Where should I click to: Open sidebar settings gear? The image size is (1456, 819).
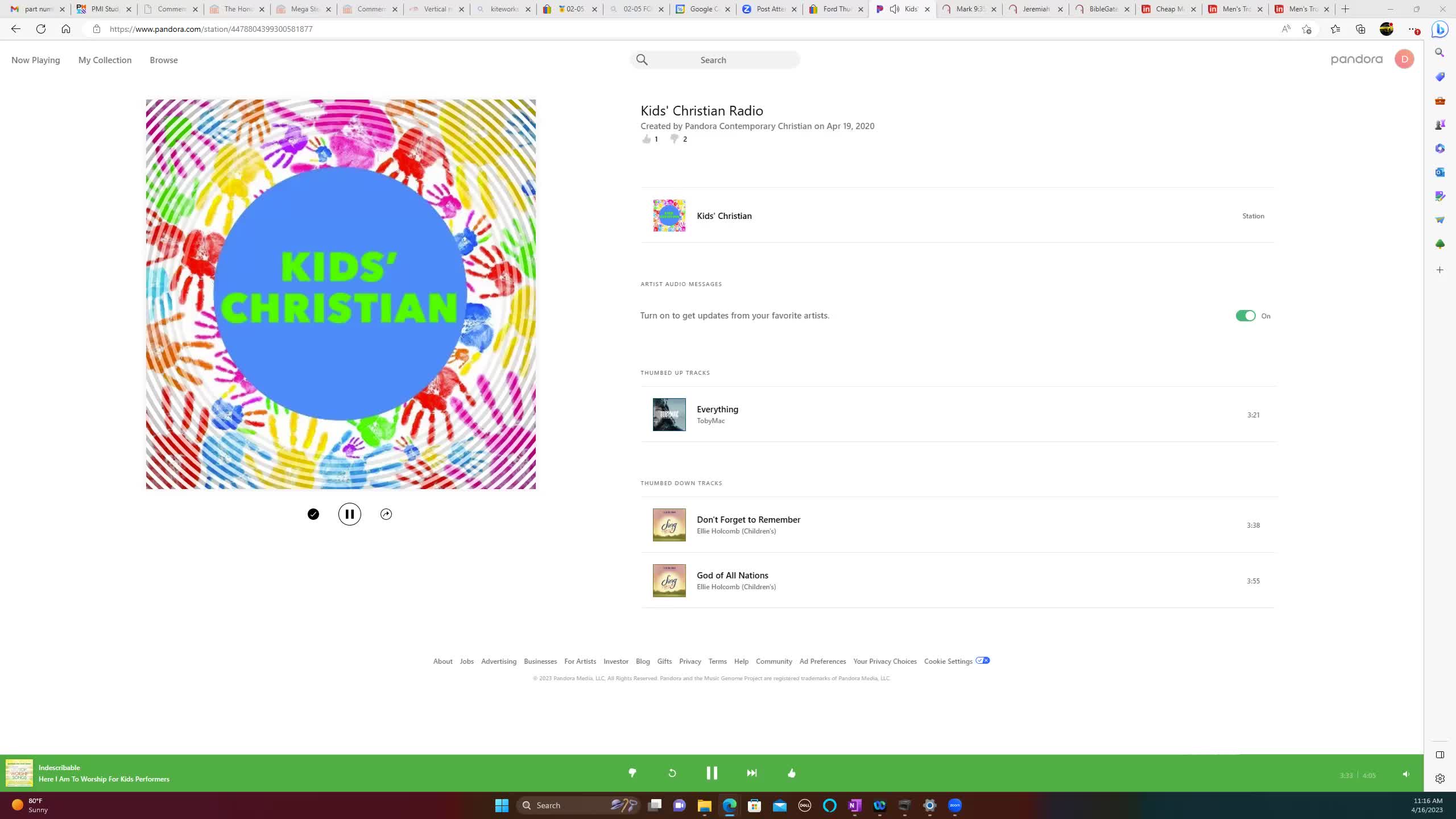point(1440,779)
